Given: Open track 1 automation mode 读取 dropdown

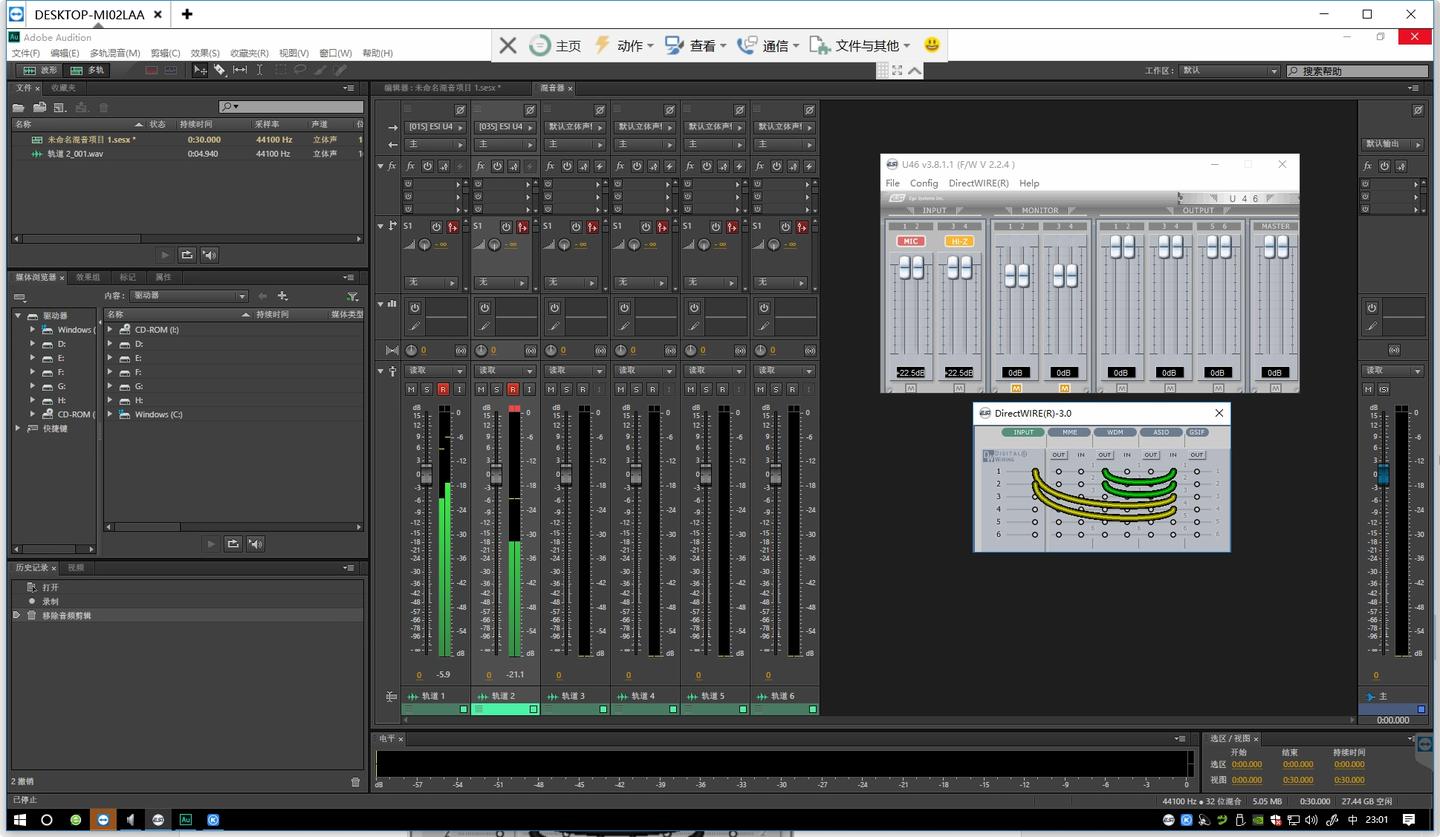Looking at the screenshot, I should pyautogui.click(x=435, y=370).
